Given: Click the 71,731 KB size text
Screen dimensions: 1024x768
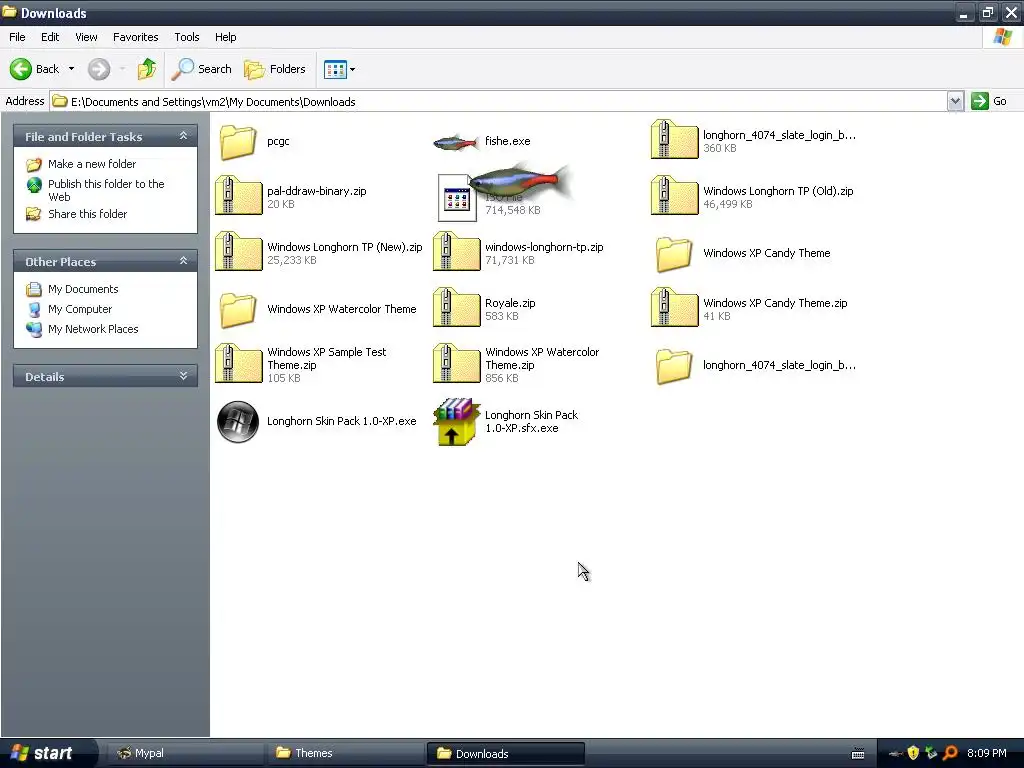Looking at the screenshot, I should tap(509, 260).
